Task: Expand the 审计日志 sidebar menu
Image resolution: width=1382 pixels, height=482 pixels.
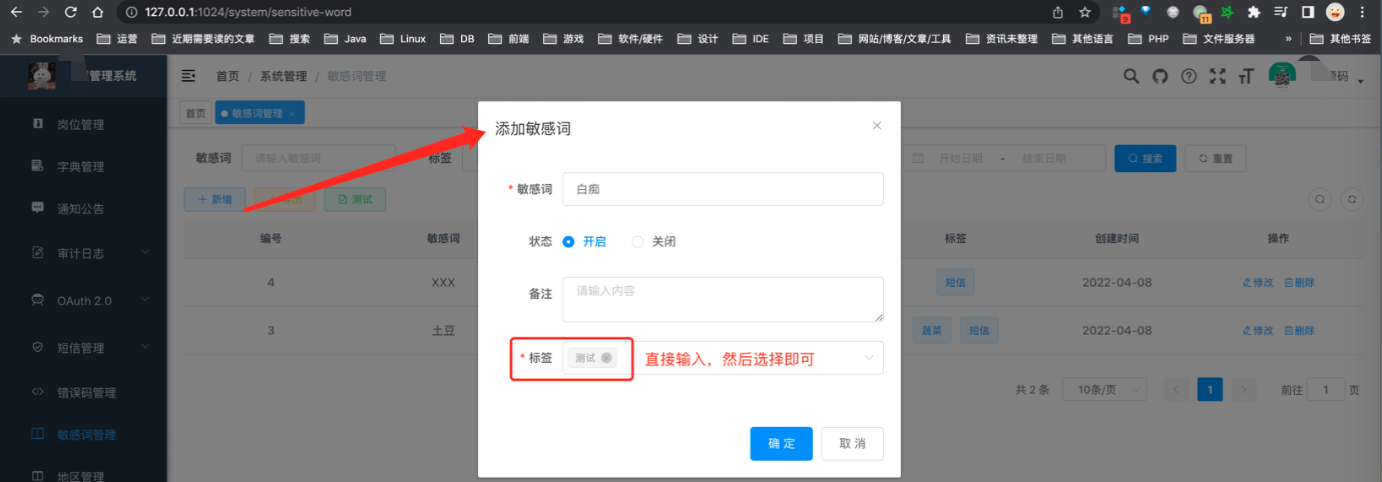Action: [83, 253]
